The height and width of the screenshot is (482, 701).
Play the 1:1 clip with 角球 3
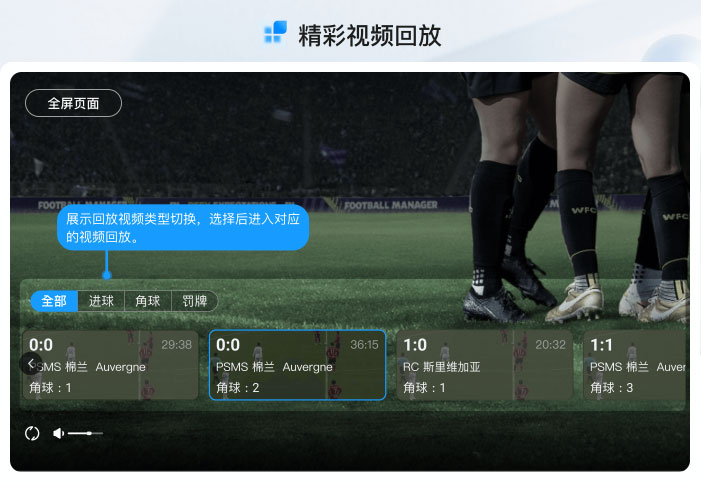(x=634, y=365)
